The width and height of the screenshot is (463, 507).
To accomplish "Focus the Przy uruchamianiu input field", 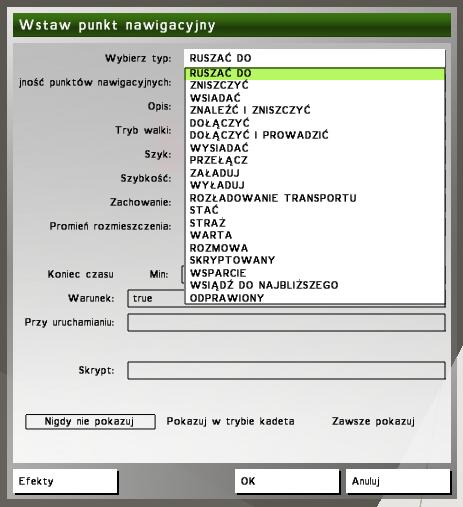I will 286,323.
